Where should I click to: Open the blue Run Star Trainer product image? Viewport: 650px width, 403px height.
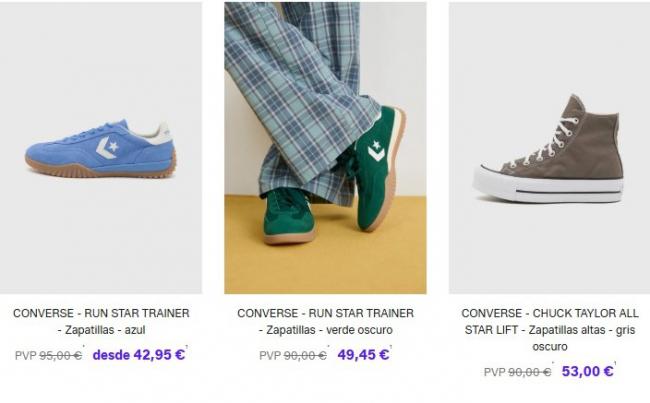[101, 148]
